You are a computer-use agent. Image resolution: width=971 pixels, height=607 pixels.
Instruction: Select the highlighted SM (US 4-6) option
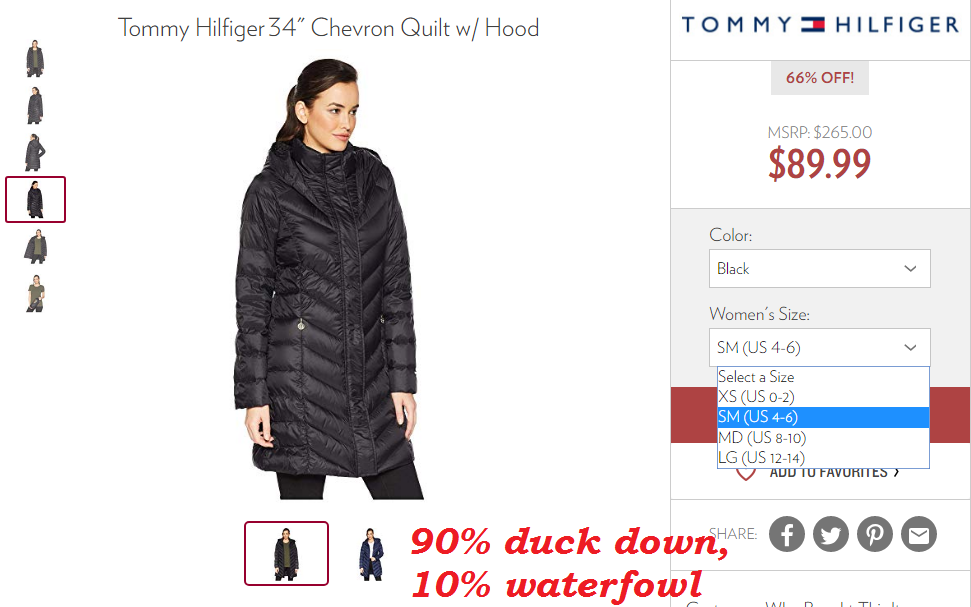pos(823,417)
